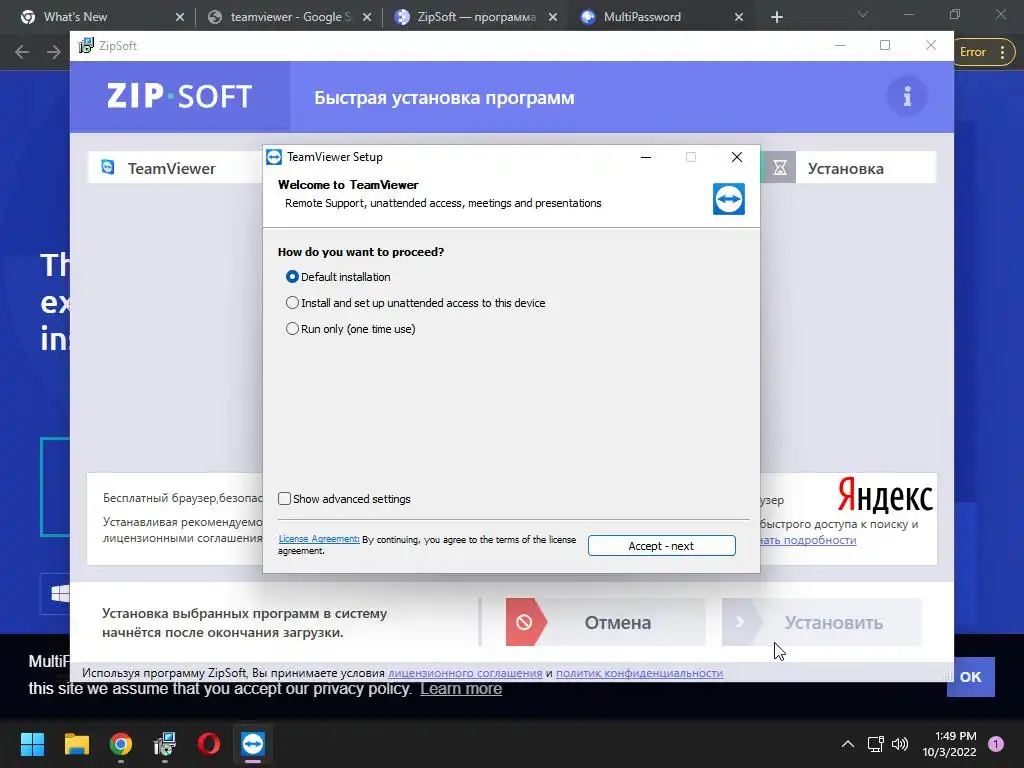The height and width of the screenshot is (768, 1024).
Task: Close the ZipSoft browser tab
Action: pyautogui.click(x=553, y=18)
